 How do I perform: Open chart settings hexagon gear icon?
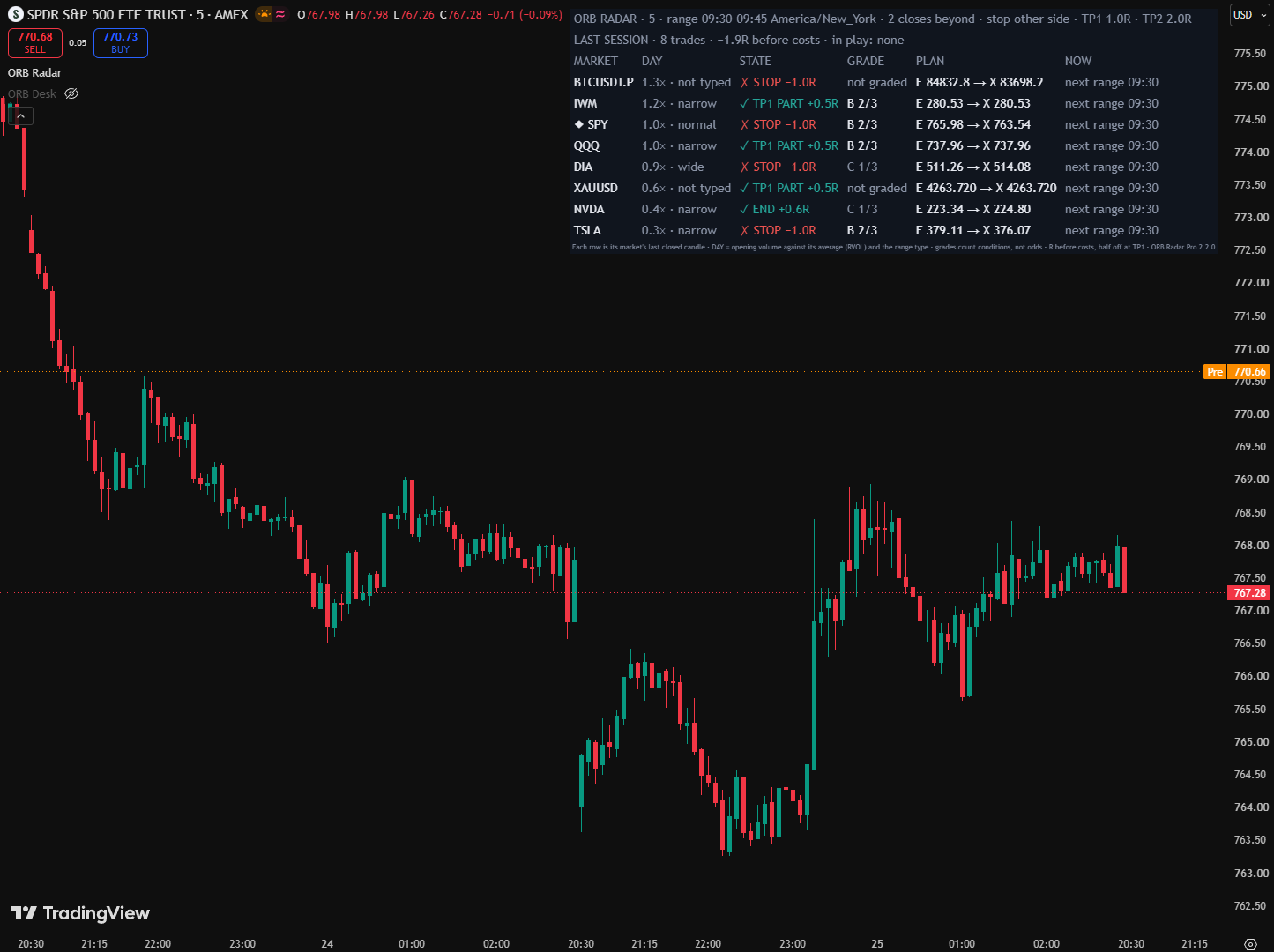(x=1250, y=944)
